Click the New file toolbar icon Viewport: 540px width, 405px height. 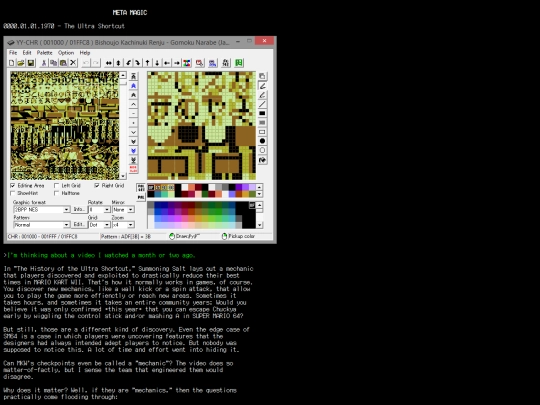coord(12,63)
